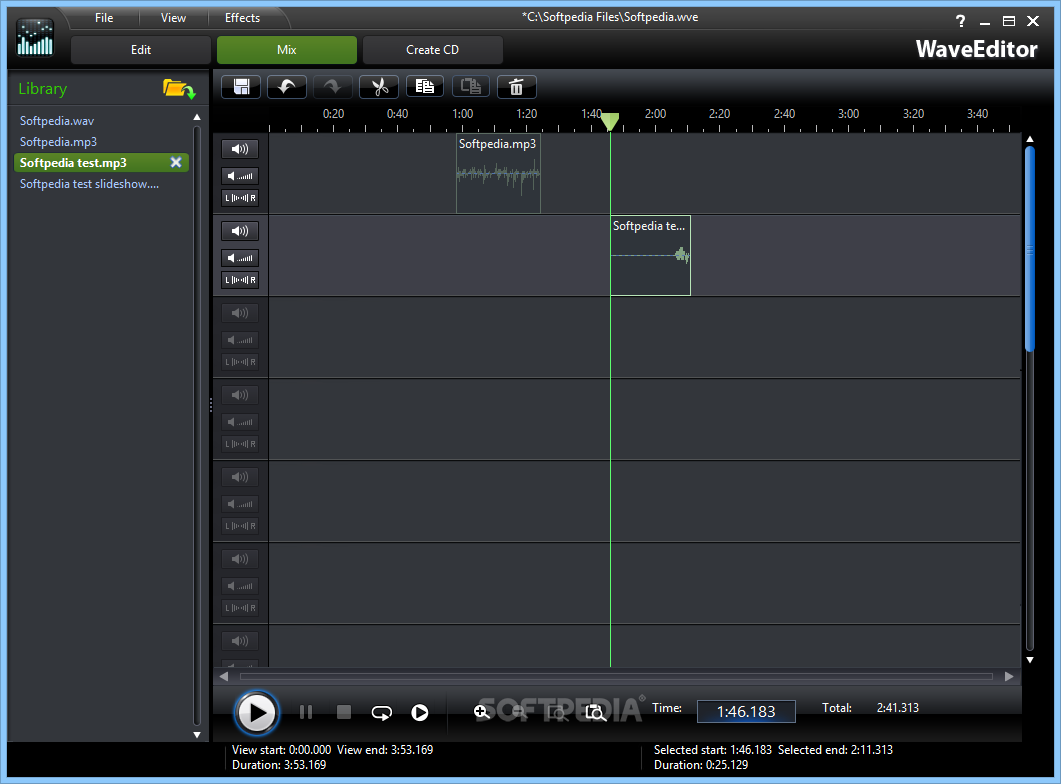1061x784 pixels.
Task: Toggle speaker on the third track
Action: pyautogui.click(x=240, y=313)
